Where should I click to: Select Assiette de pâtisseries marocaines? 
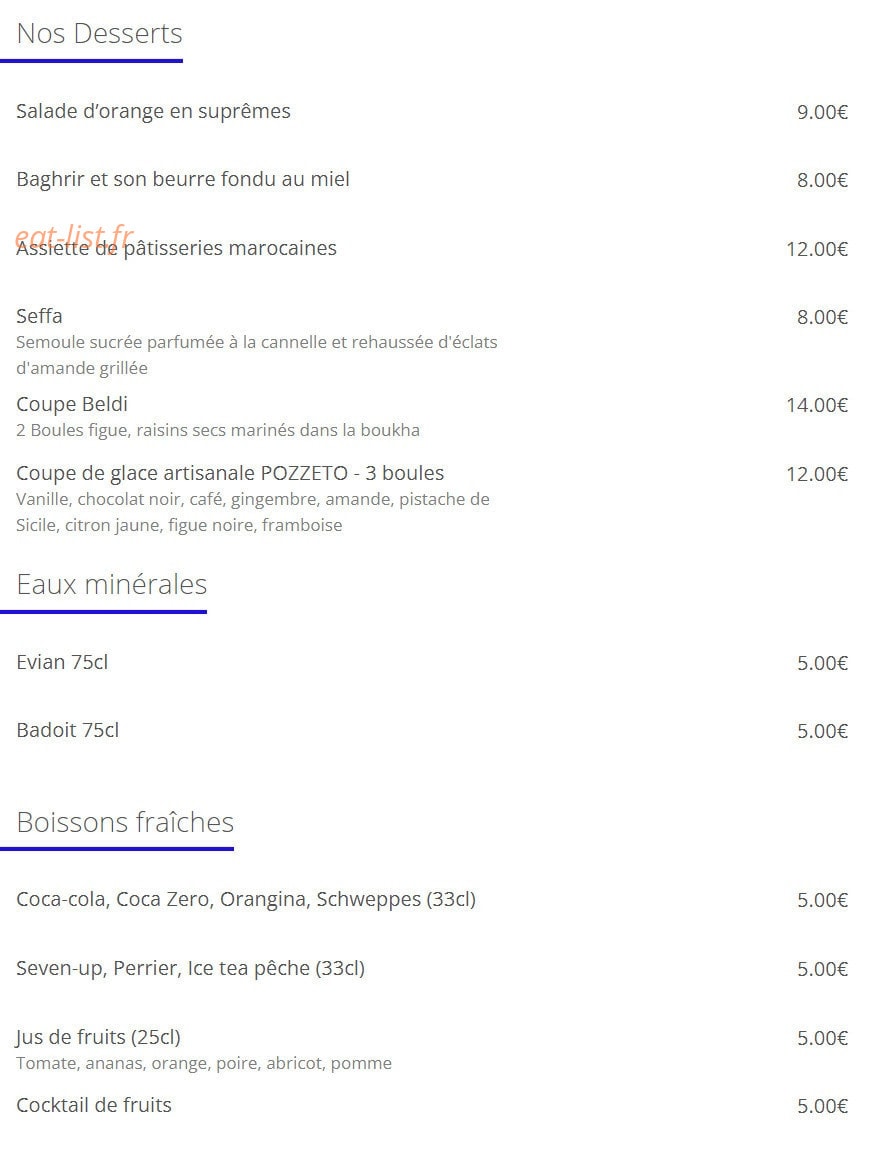pos(176,248)
